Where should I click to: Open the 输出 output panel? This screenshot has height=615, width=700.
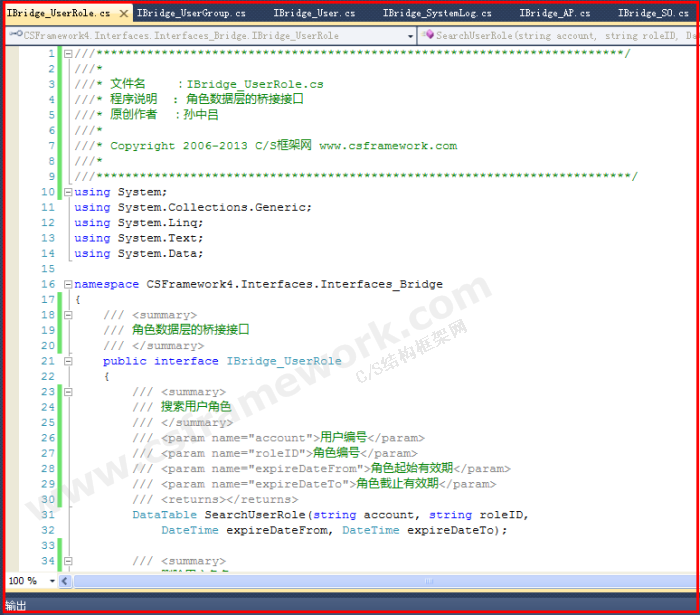(x=17, y=605)
